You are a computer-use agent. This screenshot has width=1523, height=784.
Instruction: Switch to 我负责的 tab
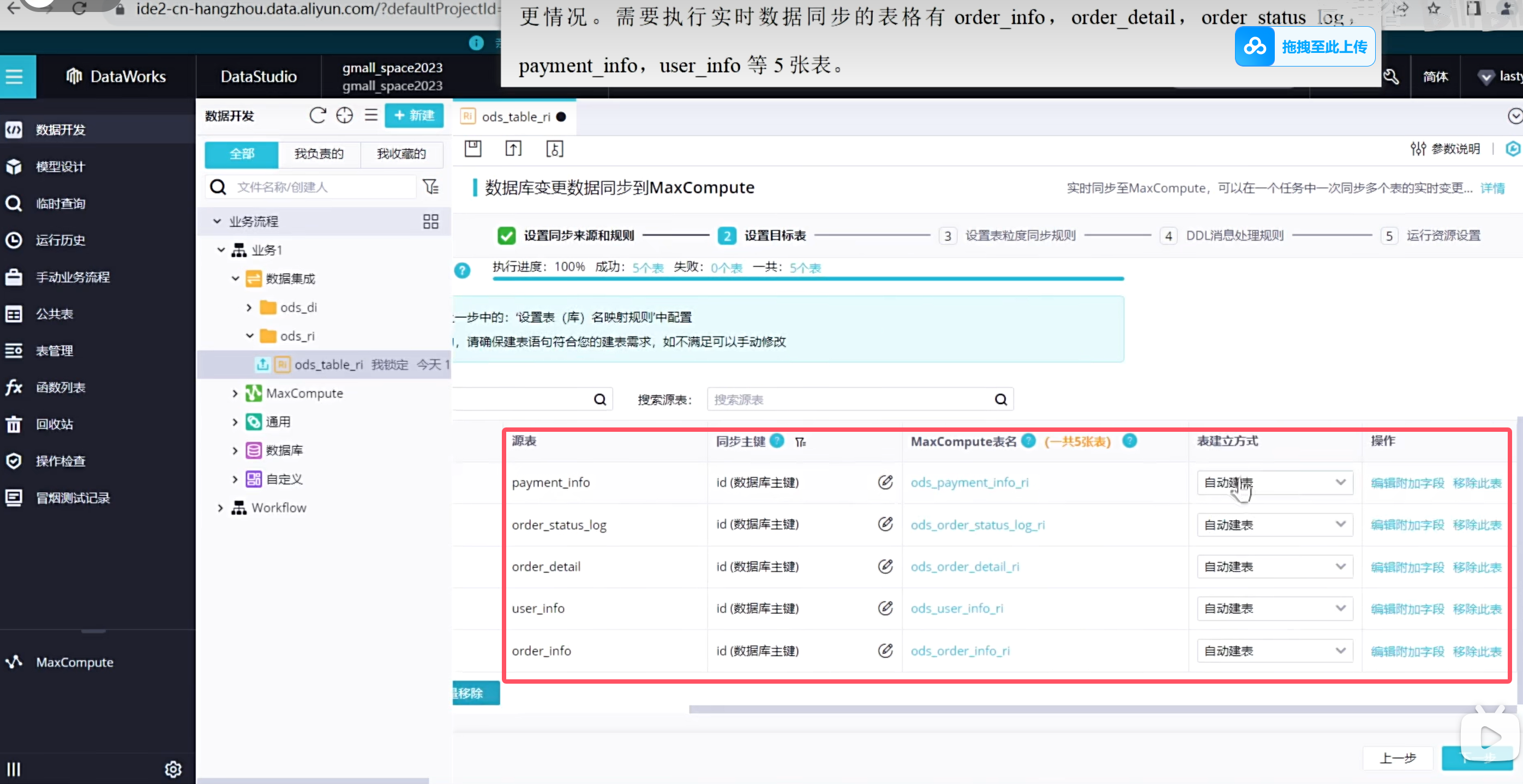(319, 154)
